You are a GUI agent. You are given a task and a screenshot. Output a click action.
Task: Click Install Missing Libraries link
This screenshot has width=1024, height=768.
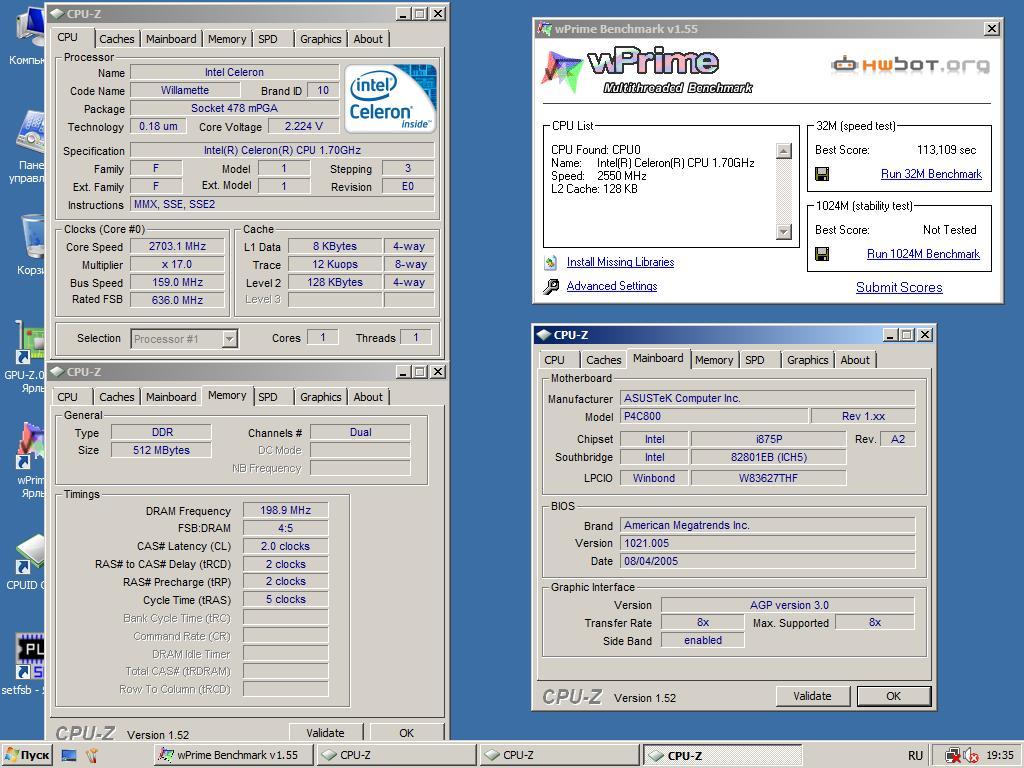coord(620,262)
